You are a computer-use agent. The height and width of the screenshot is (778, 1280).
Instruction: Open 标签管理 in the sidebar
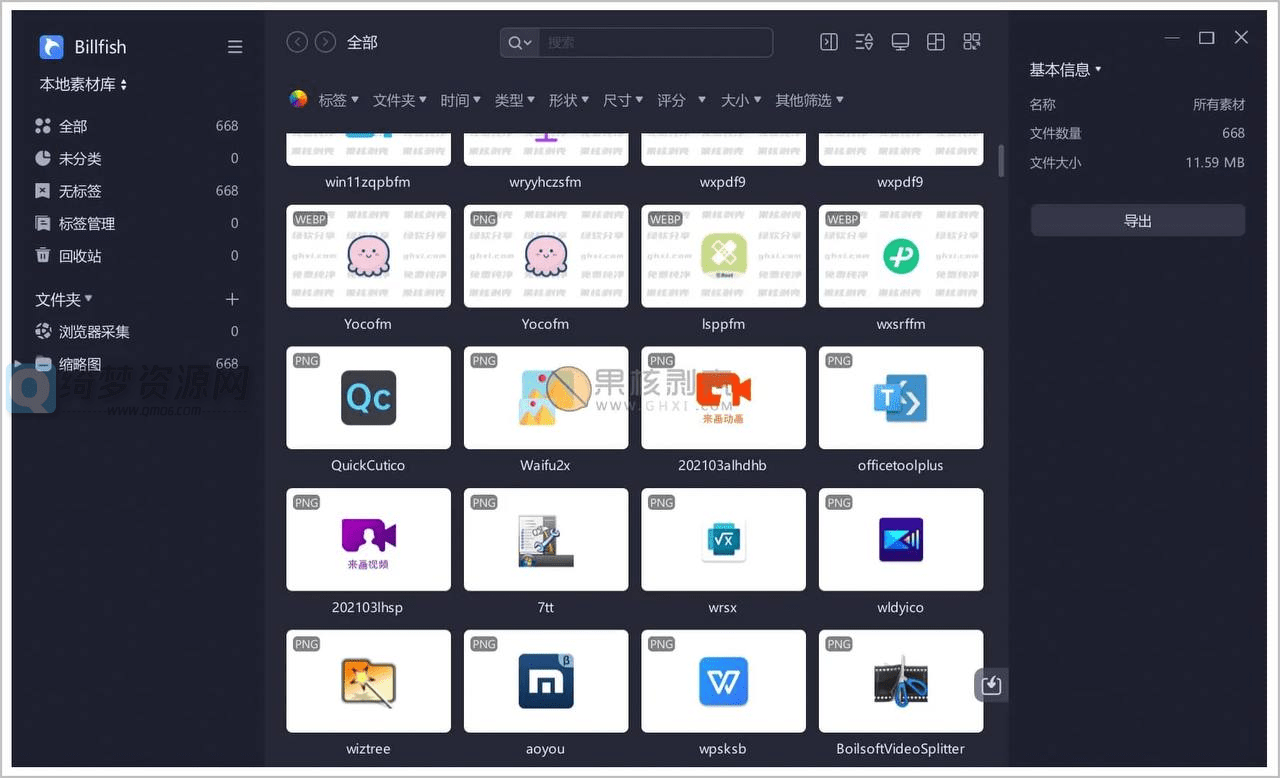tap(137, 223)
